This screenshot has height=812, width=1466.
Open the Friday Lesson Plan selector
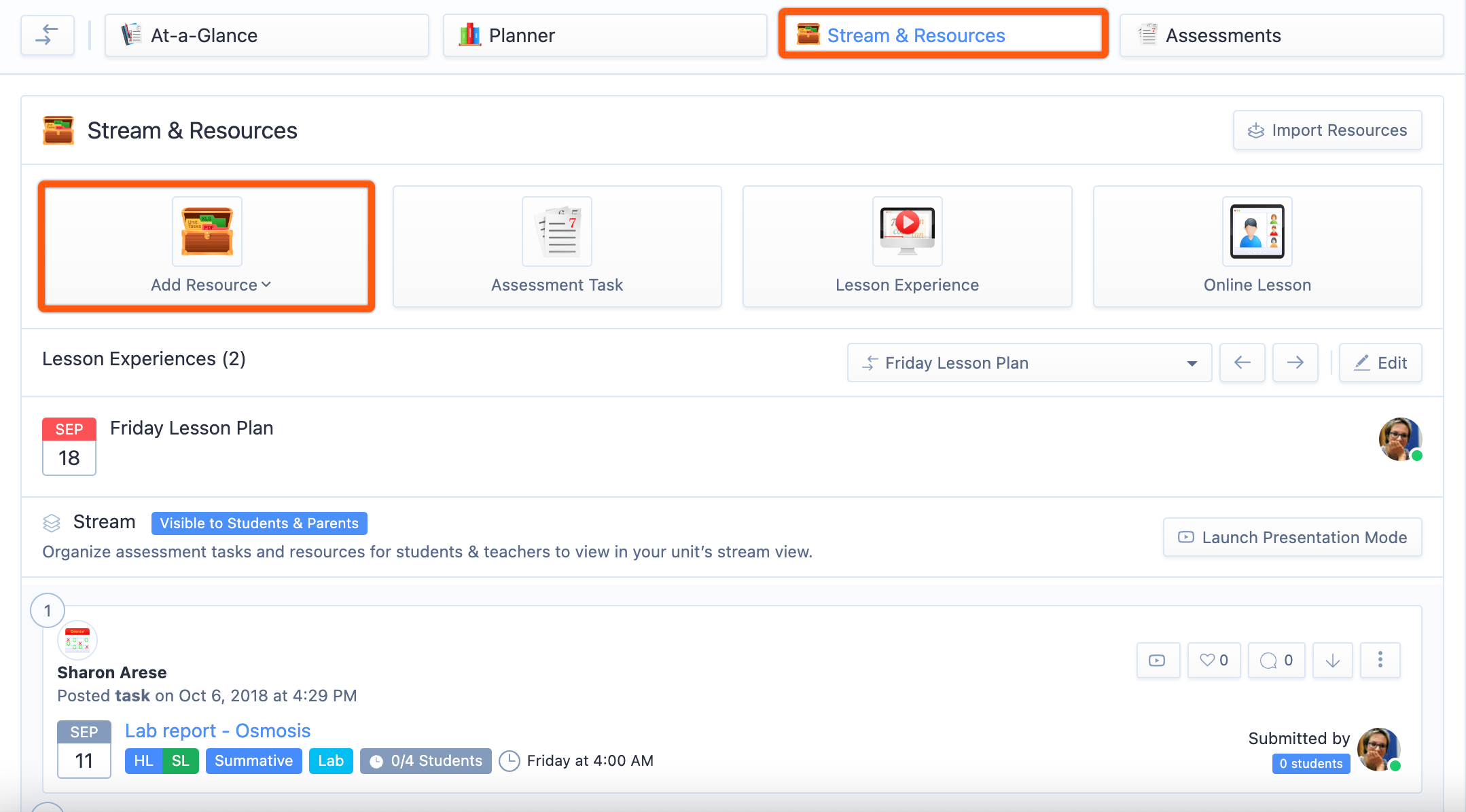point(1029,363)
